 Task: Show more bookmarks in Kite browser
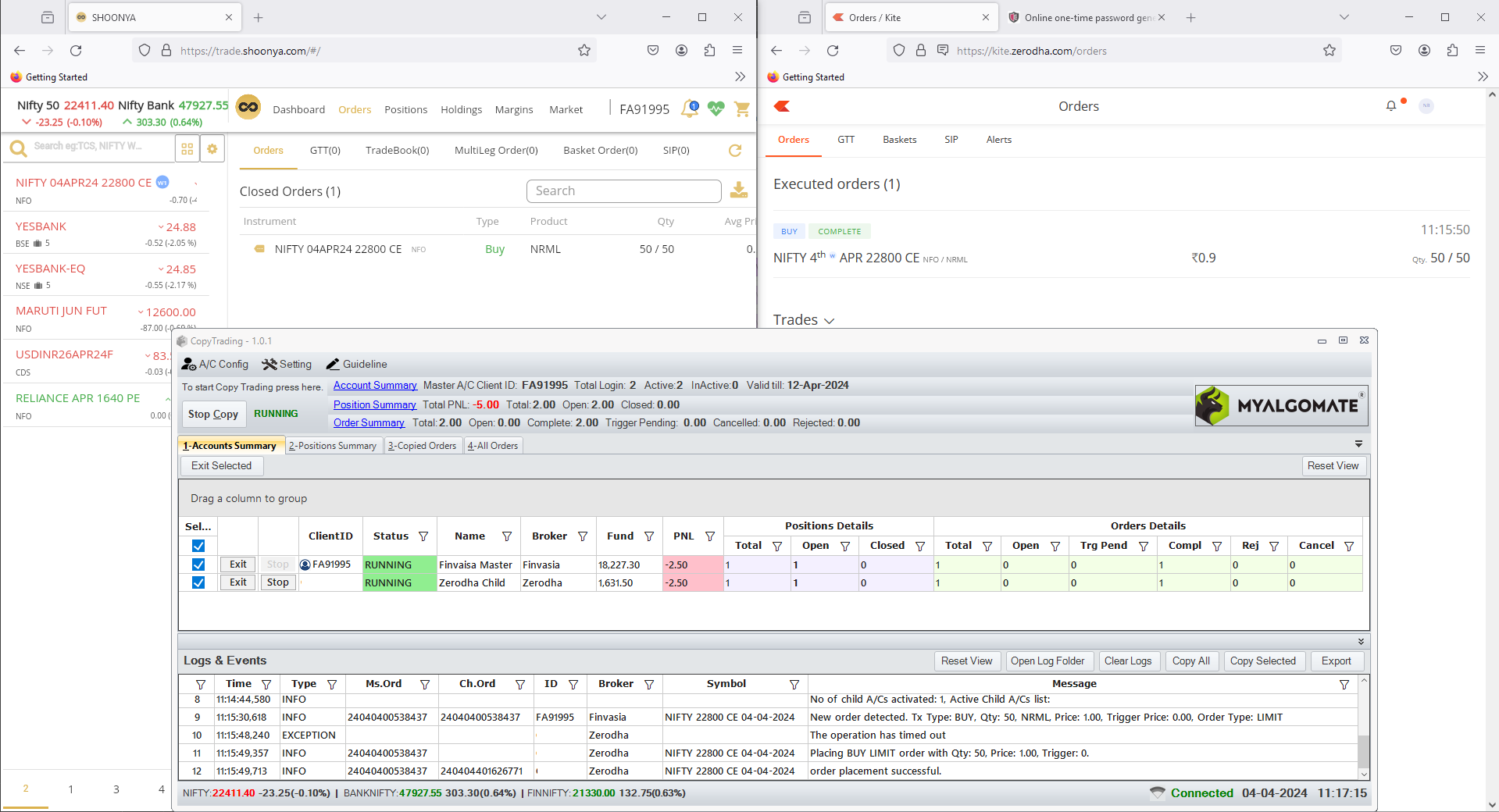1483,77
